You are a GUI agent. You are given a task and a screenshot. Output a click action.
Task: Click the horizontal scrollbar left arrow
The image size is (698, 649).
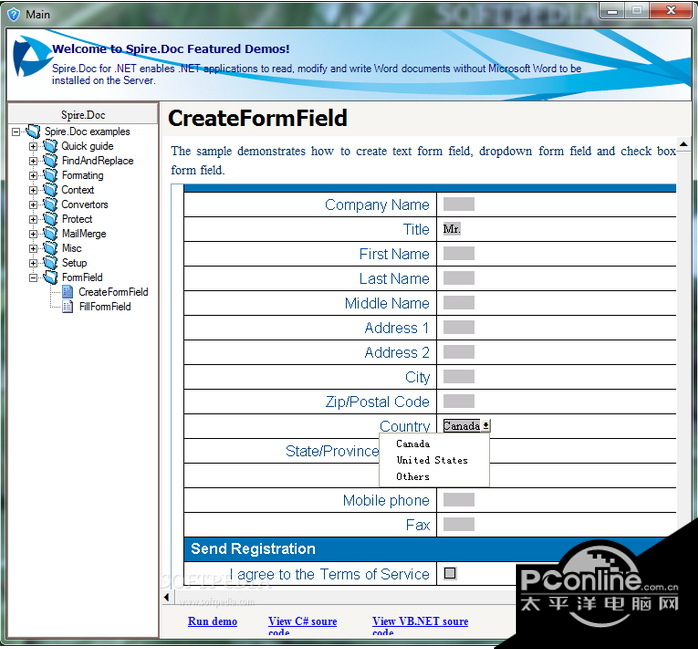coord(167,597)
